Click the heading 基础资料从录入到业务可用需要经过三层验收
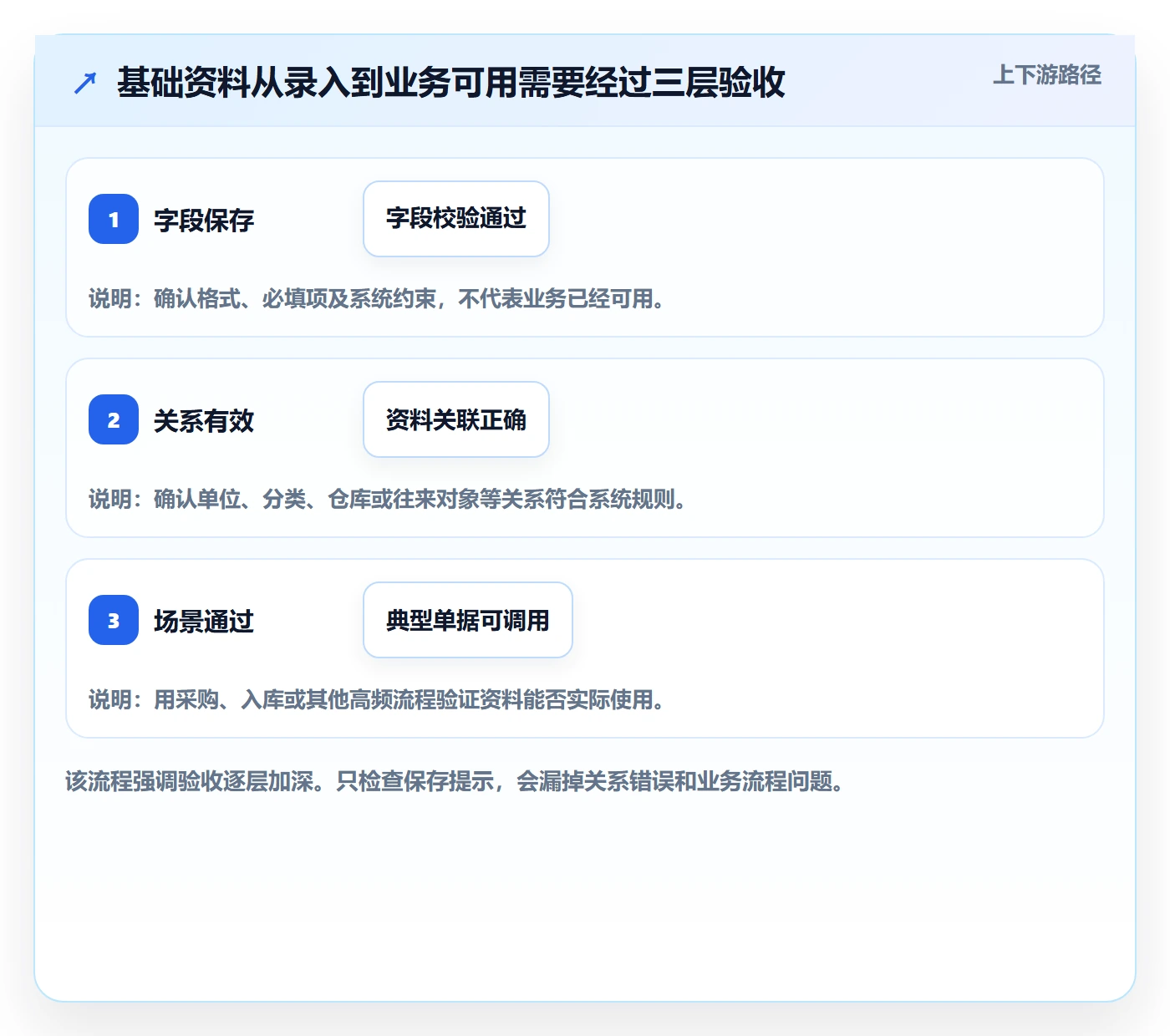 (x=451, y=83)
